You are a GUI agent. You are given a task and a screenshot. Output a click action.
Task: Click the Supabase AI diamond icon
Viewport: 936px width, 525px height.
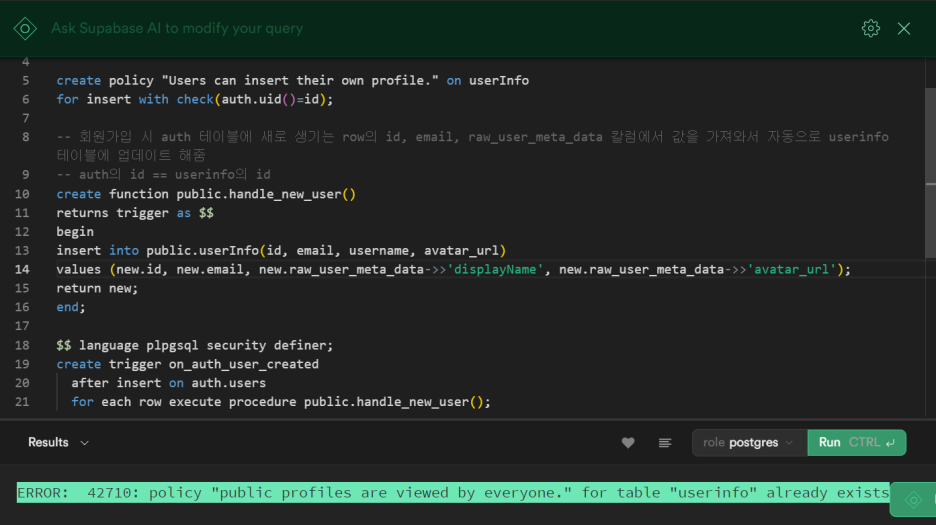point(25,29)
